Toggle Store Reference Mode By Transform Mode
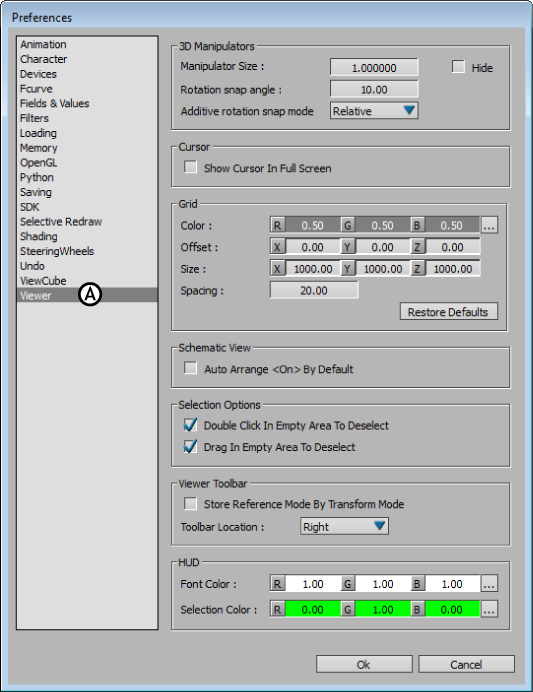The image size is (533, 692). [x=191, y=504]
